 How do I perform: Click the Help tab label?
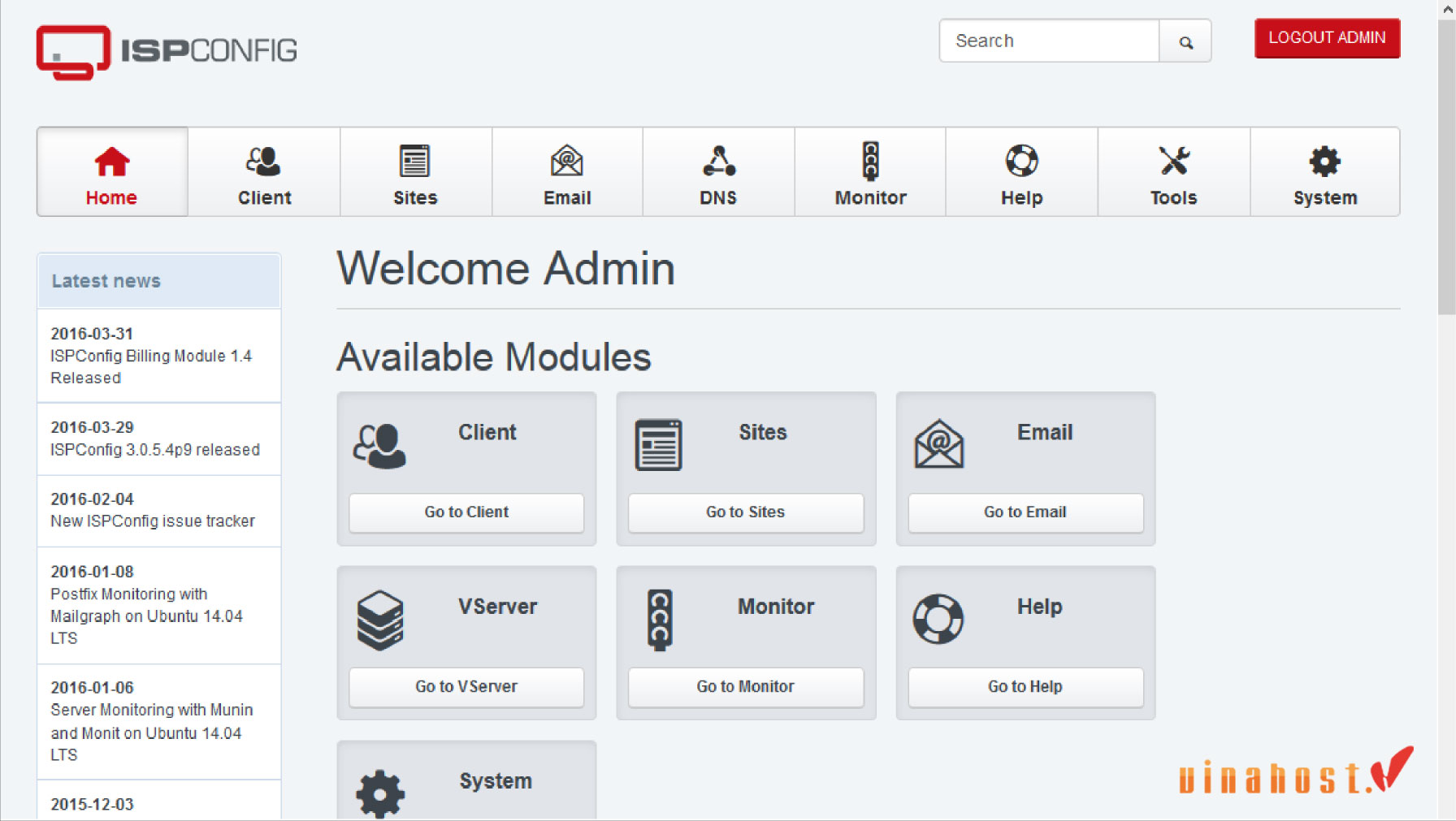pyautogui.click(x=1021, y=198)
